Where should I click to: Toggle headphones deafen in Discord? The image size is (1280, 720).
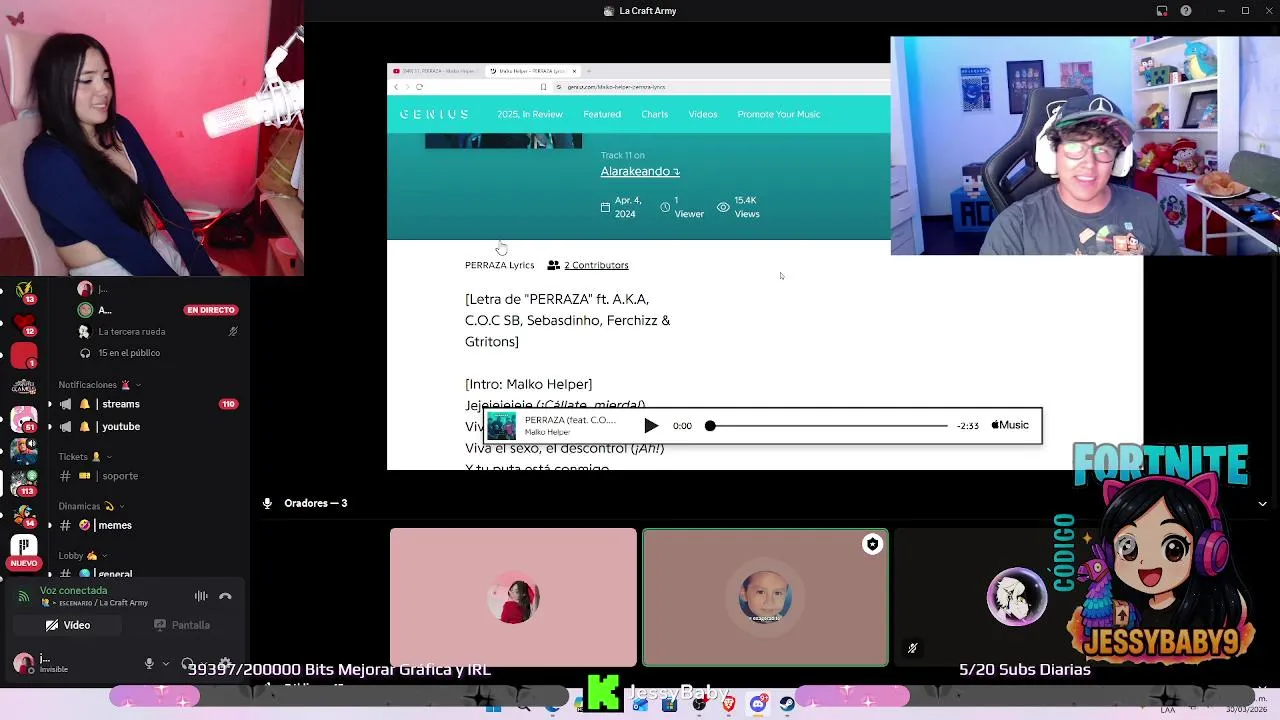pos(187,663)
